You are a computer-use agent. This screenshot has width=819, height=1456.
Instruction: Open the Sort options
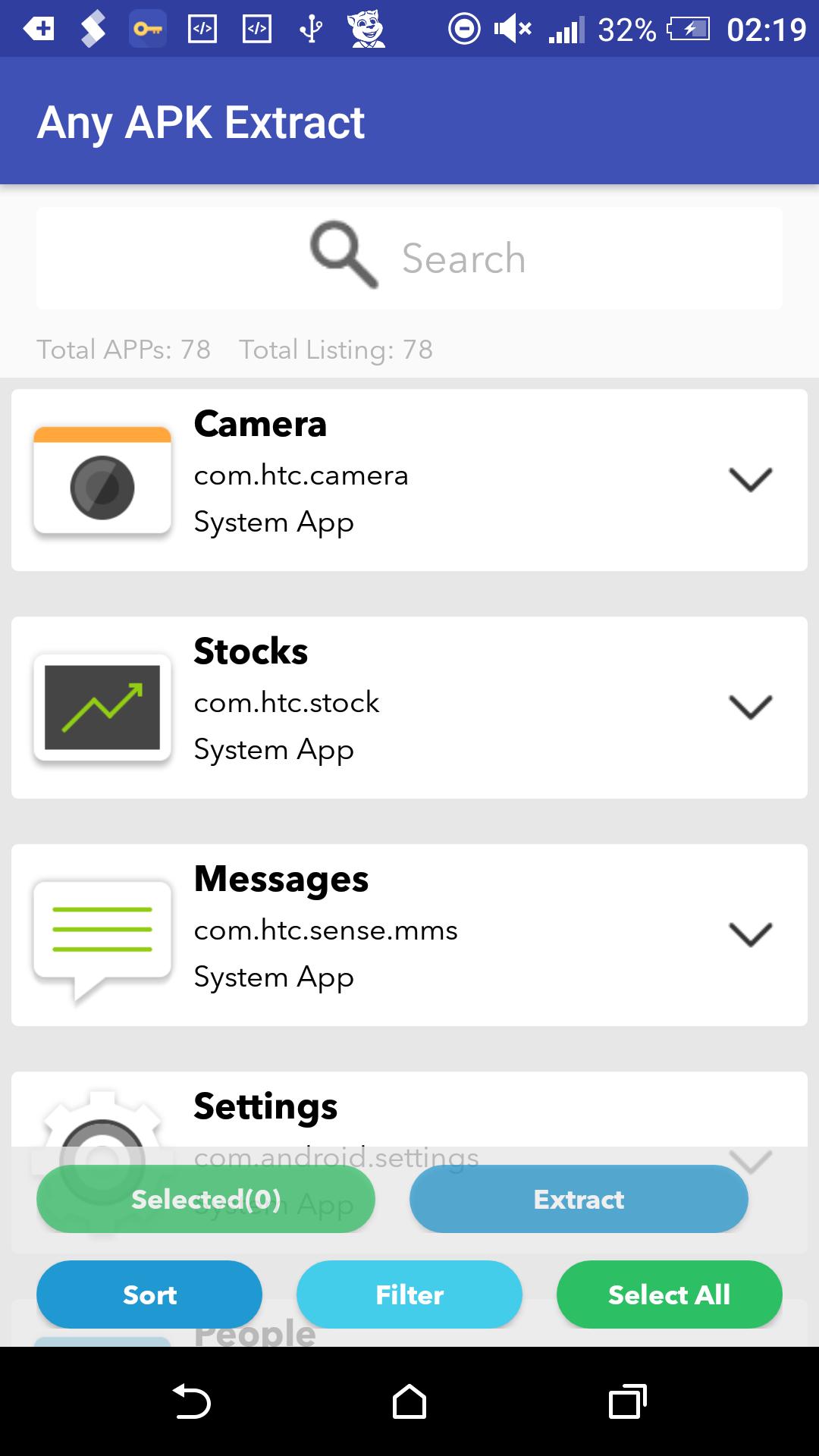pos(149,1294)
